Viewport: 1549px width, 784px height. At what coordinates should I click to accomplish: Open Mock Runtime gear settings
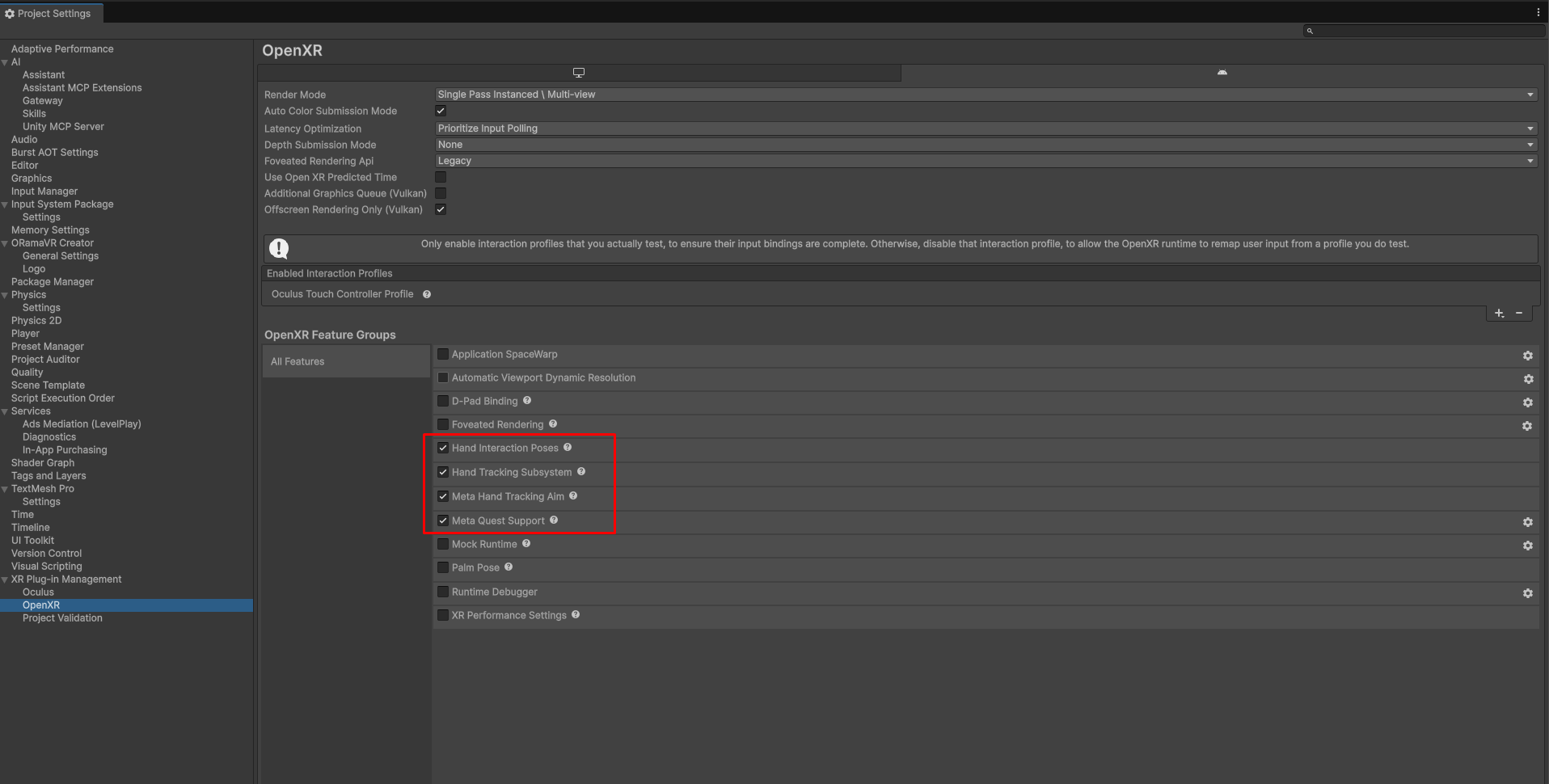point(1528,546)
